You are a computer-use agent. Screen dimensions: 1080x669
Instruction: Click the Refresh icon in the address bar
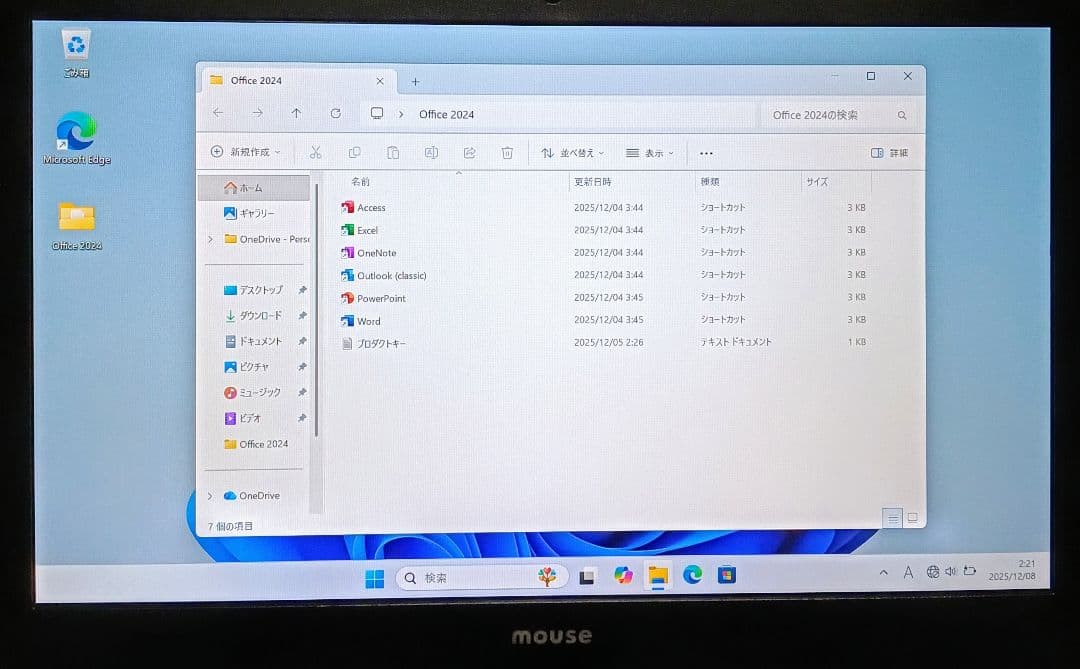click(x=336, y=113)
